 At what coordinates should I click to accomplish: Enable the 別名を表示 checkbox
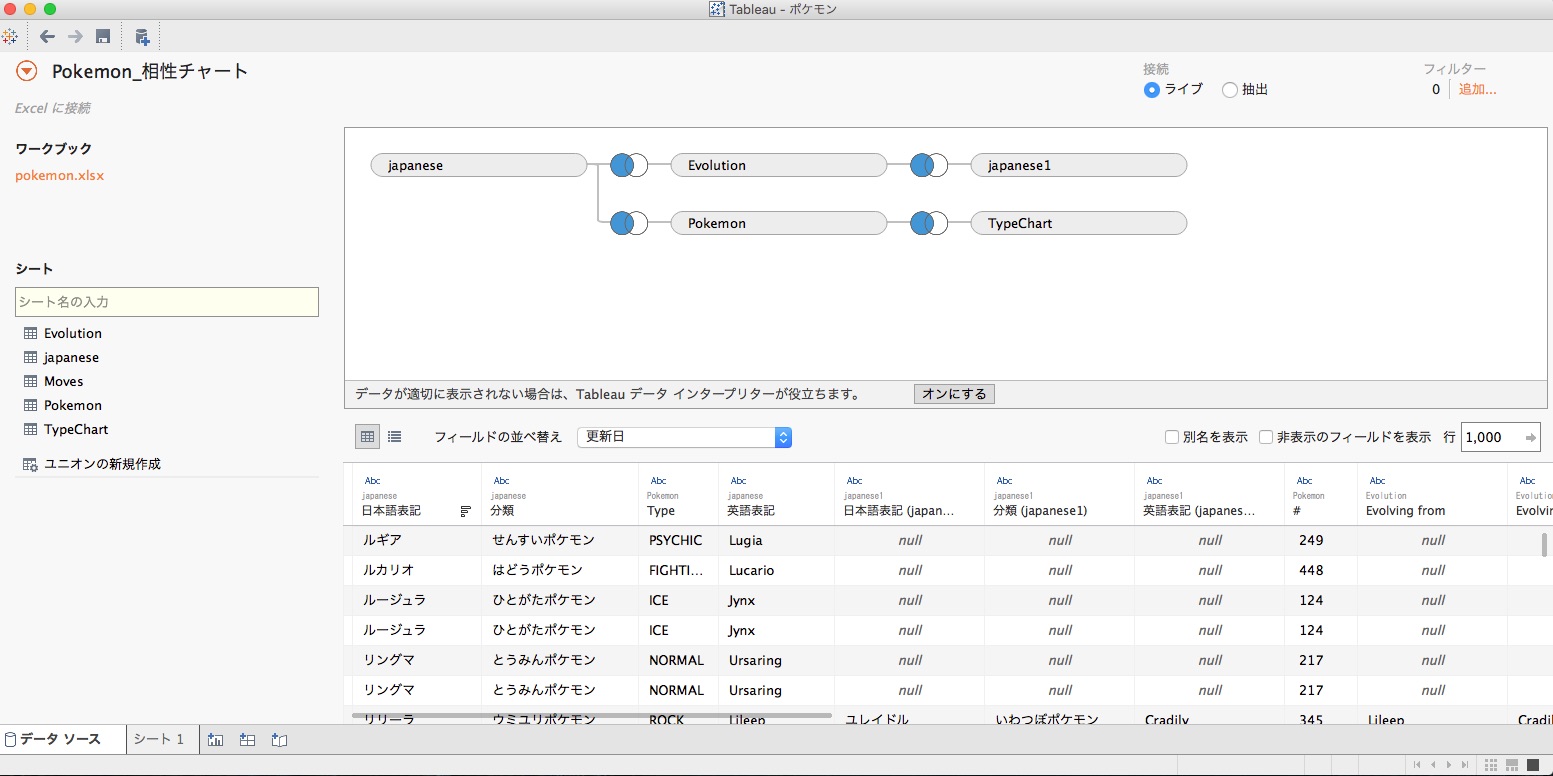[1172, 437]
